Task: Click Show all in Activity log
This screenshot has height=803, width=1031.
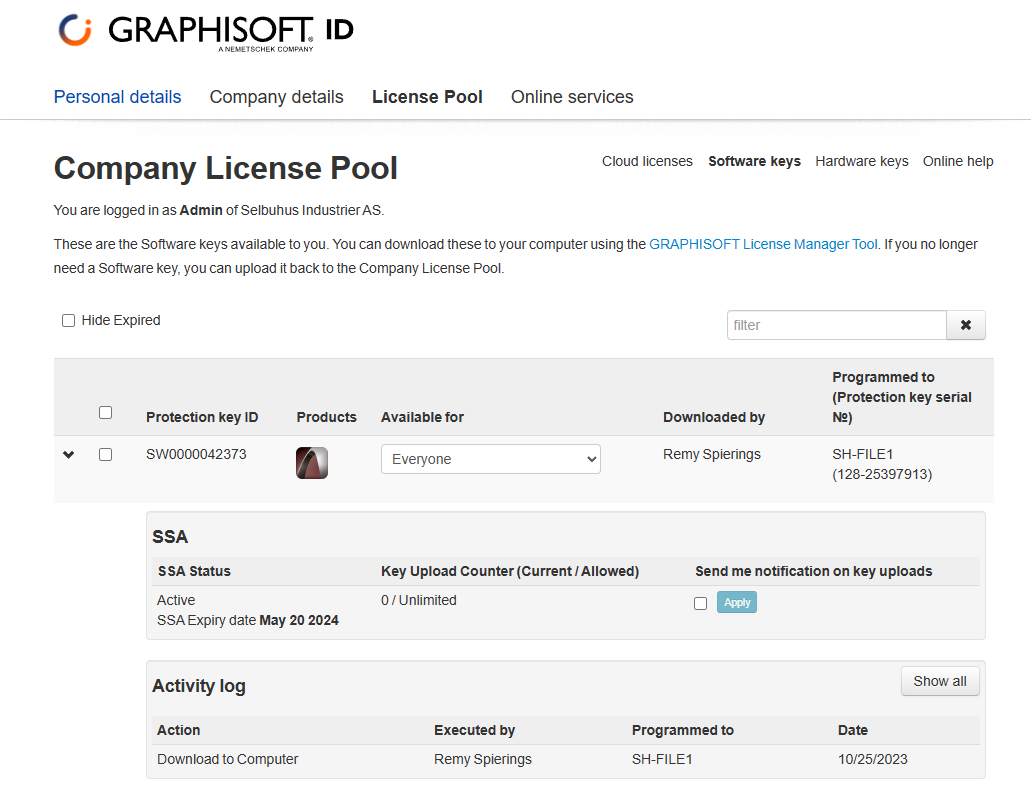Action: (x=939, y=681)
